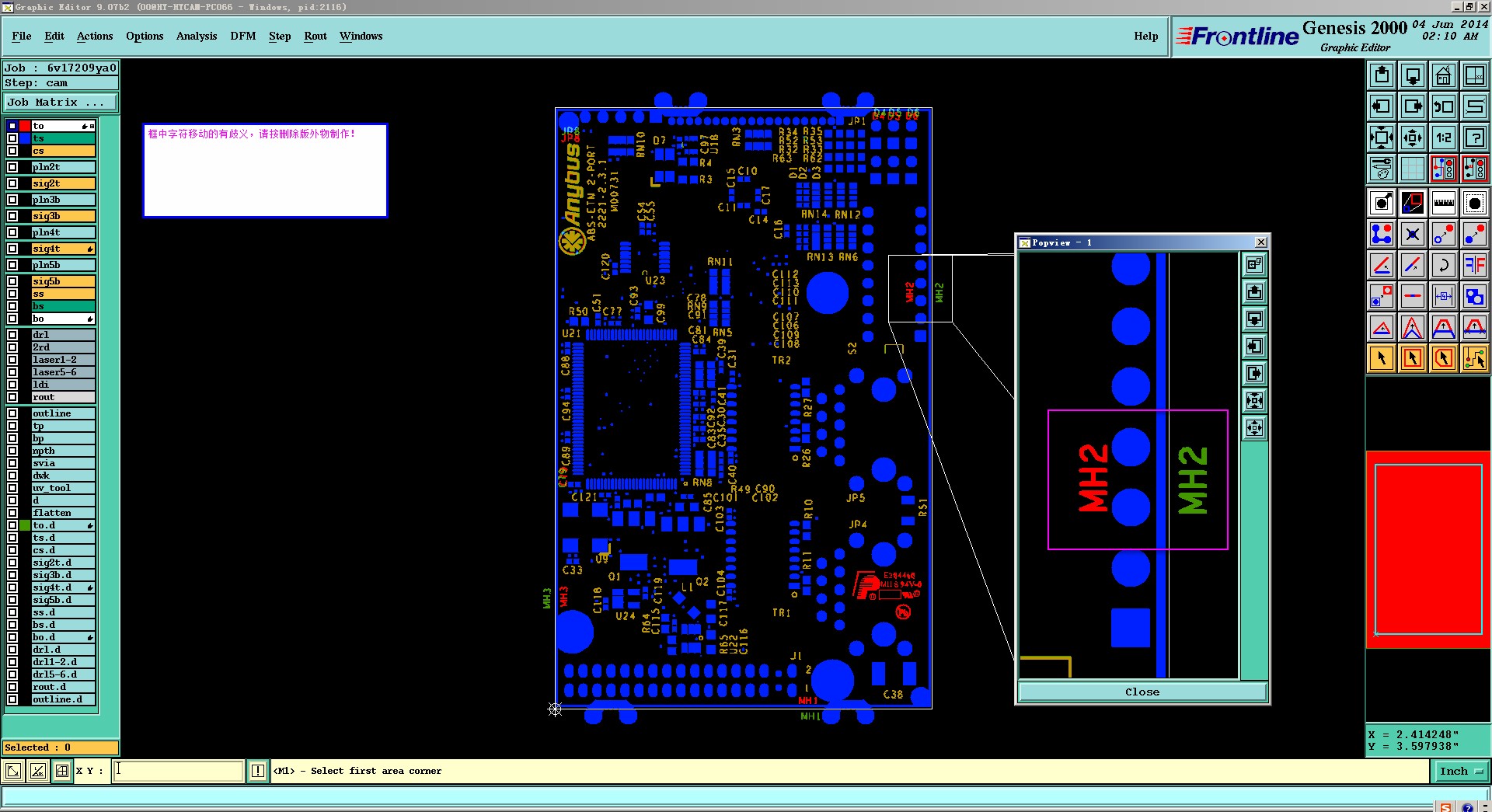Select the rectangle area selection tool

point(1413,358)
